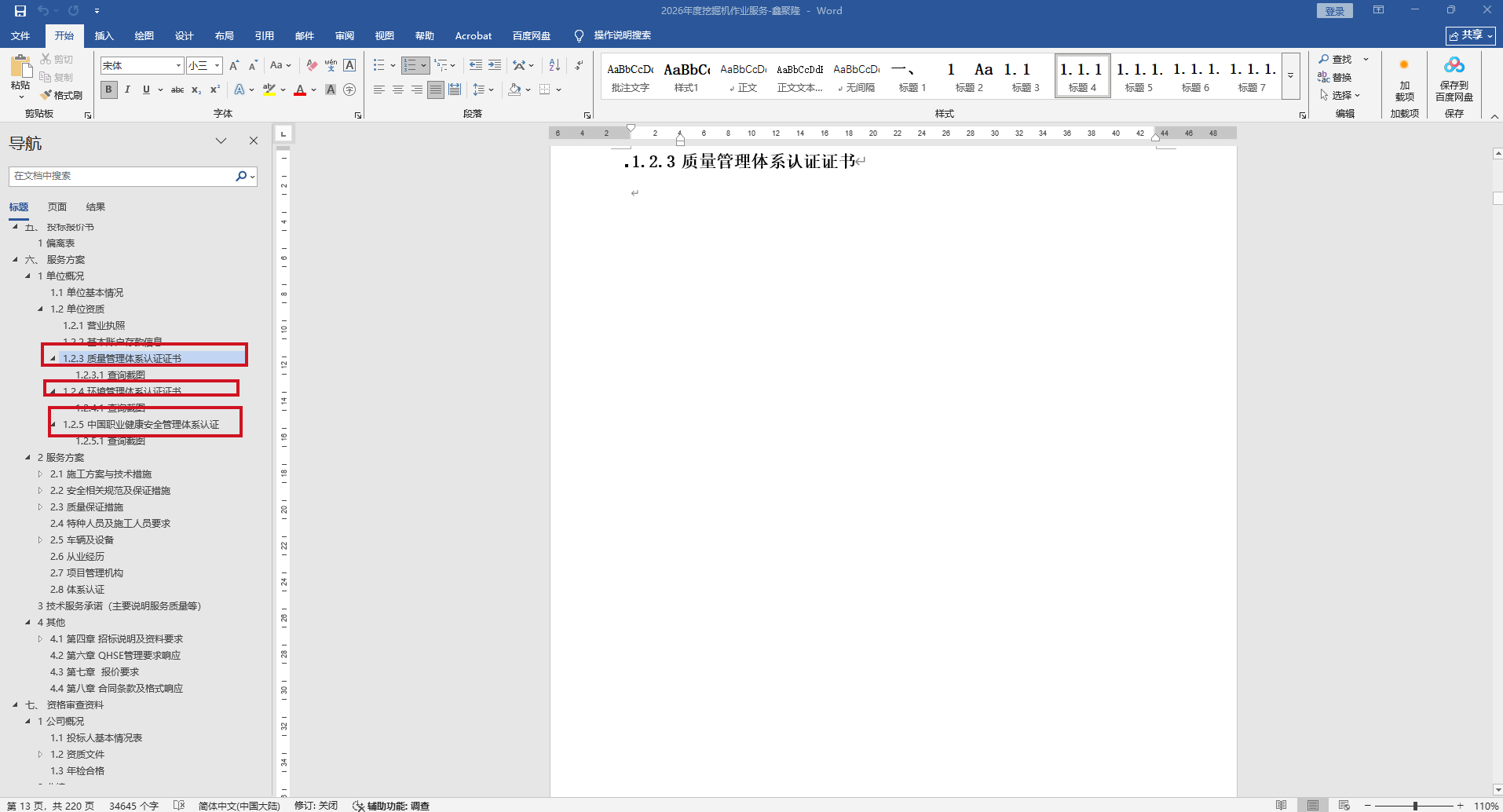Toggle justify alignment button
This screenshot has width=1503, height=812.
pyautogui.click(x=436, y=90)
